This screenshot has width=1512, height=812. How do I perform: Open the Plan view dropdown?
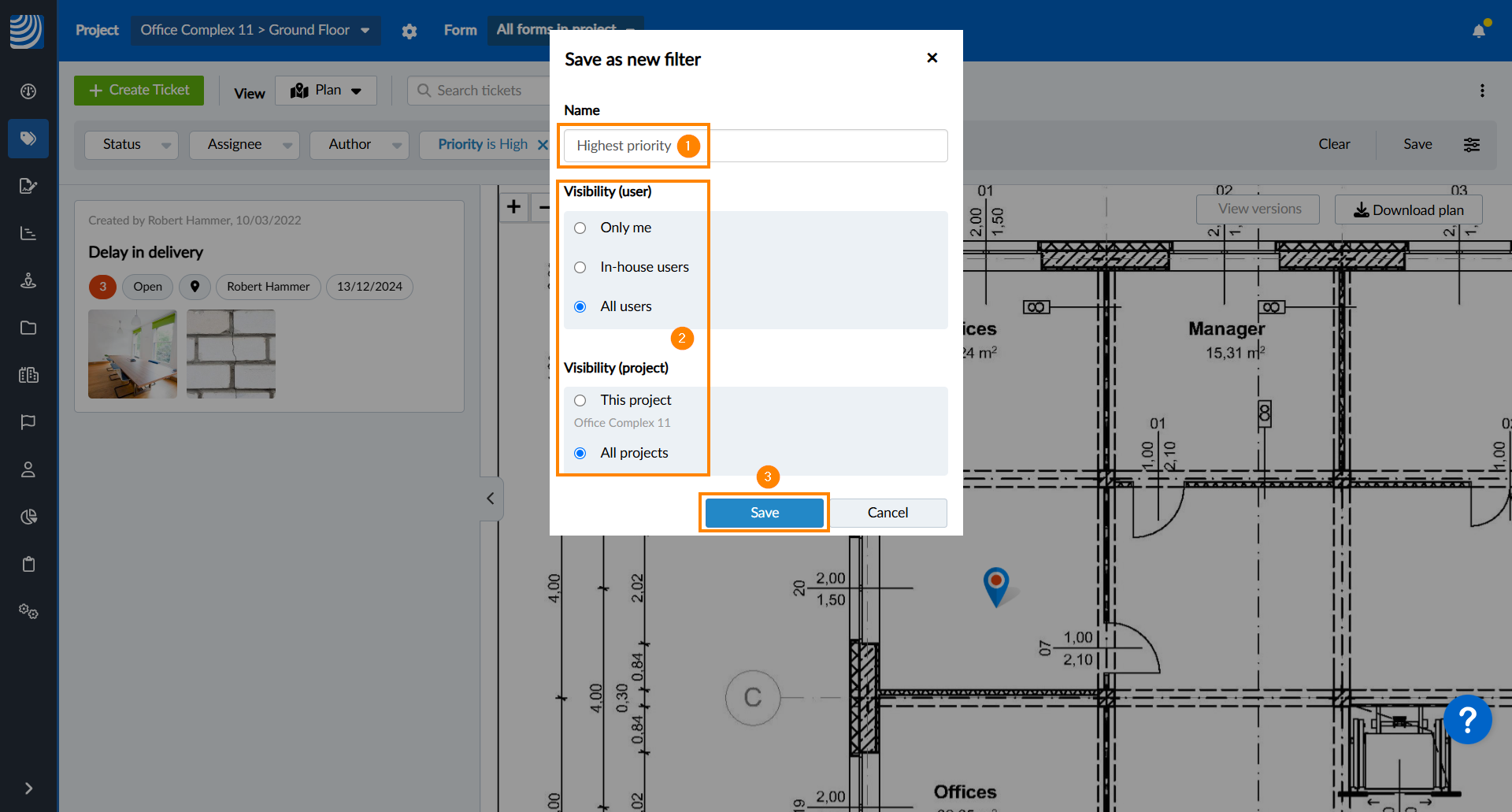[x=326, y=91]
